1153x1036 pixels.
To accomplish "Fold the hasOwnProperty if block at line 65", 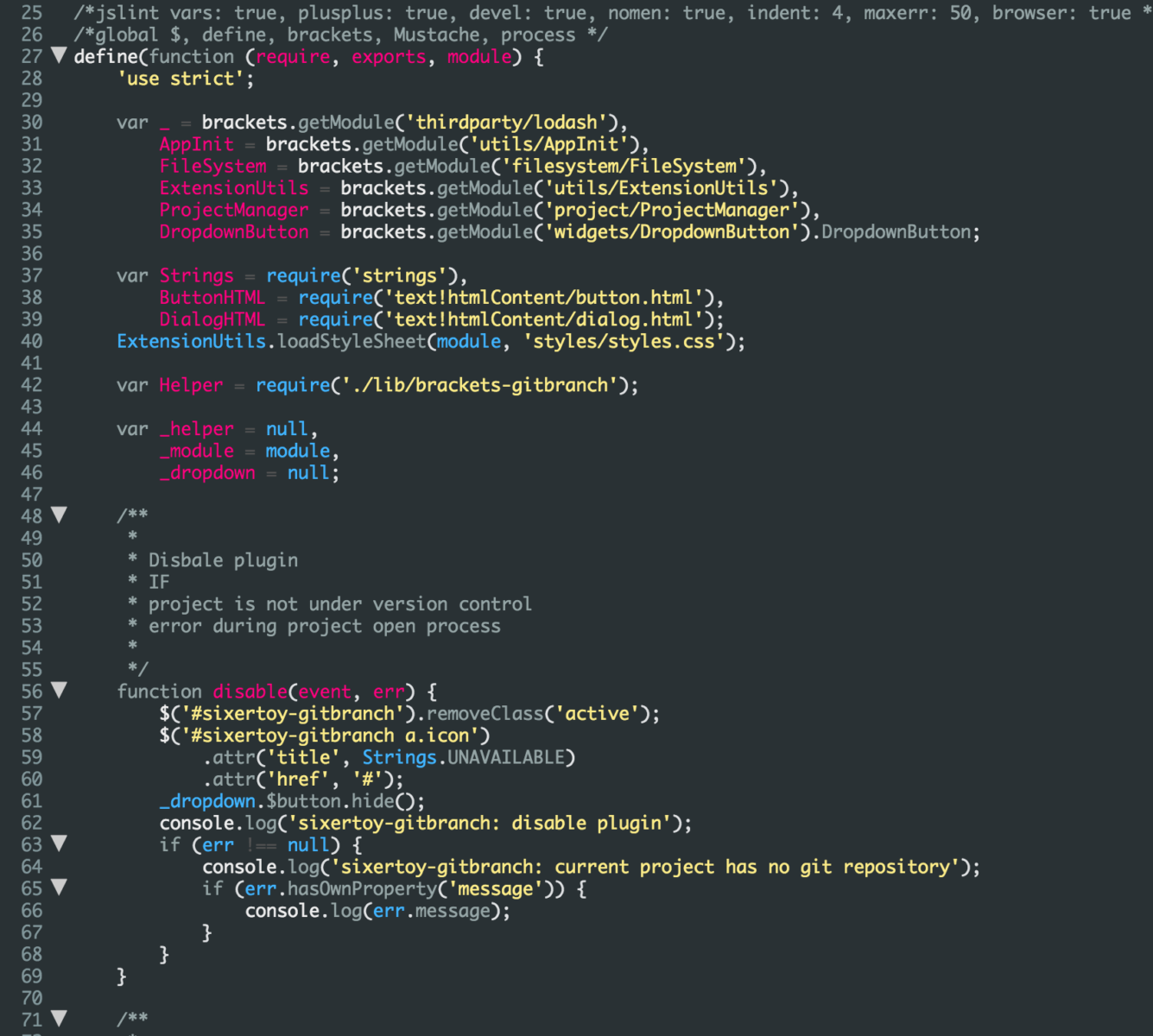I will coord(59,888).
